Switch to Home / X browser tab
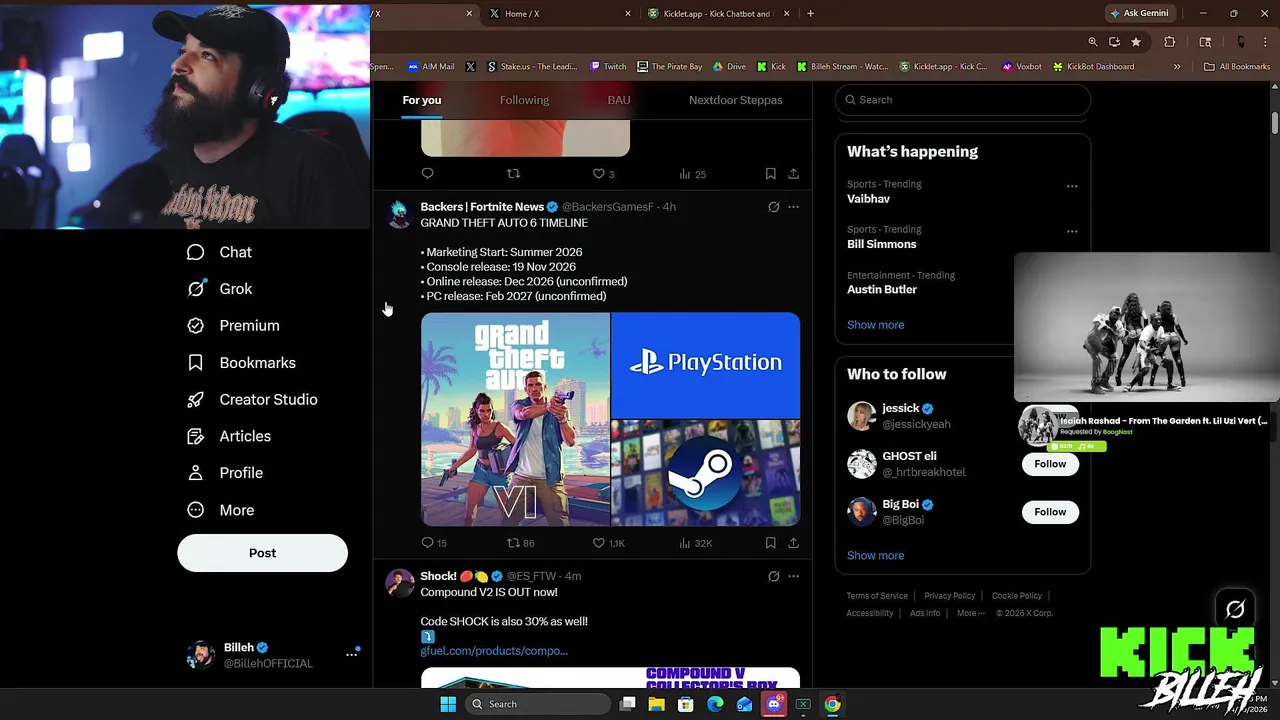 560,14
